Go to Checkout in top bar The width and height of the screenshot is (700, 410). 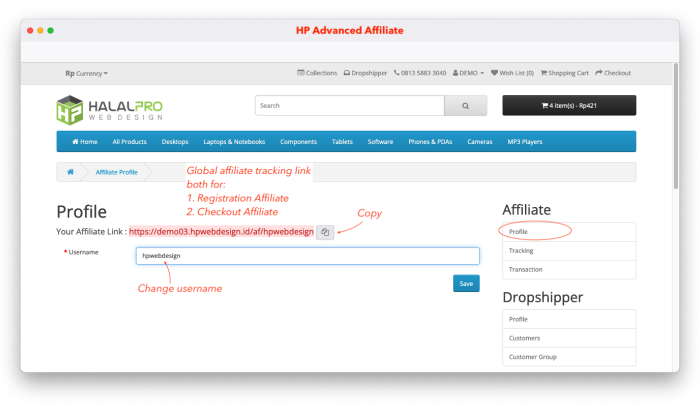613,73
